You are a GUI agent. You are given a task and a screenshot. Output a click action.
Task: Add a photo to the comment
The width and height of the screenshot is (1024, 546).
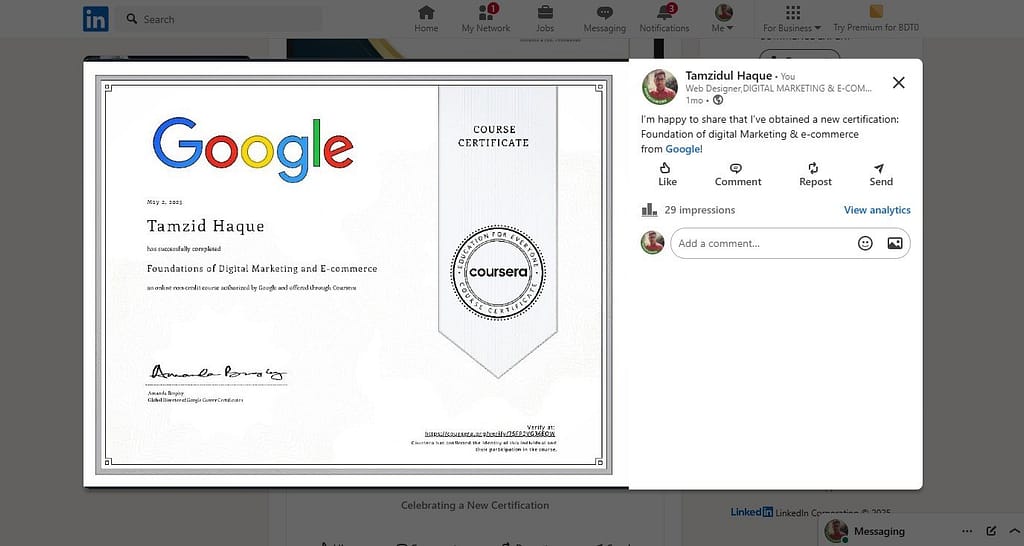[x=894, y=243]
